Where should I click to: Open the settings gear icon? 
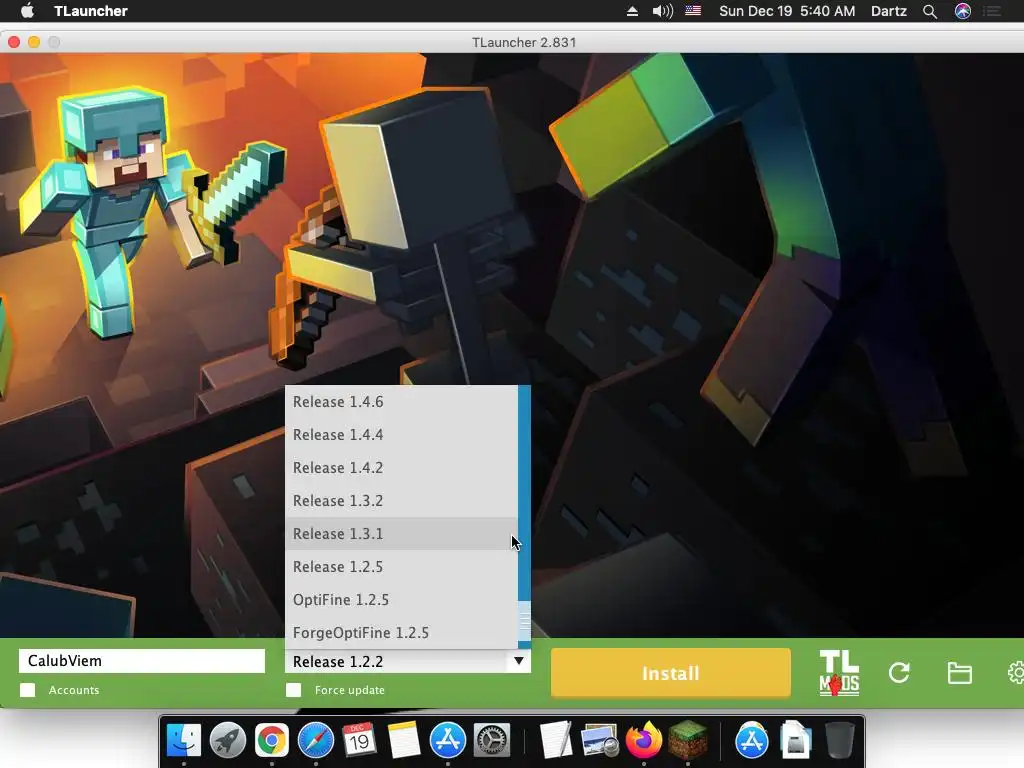point(1016,673)
